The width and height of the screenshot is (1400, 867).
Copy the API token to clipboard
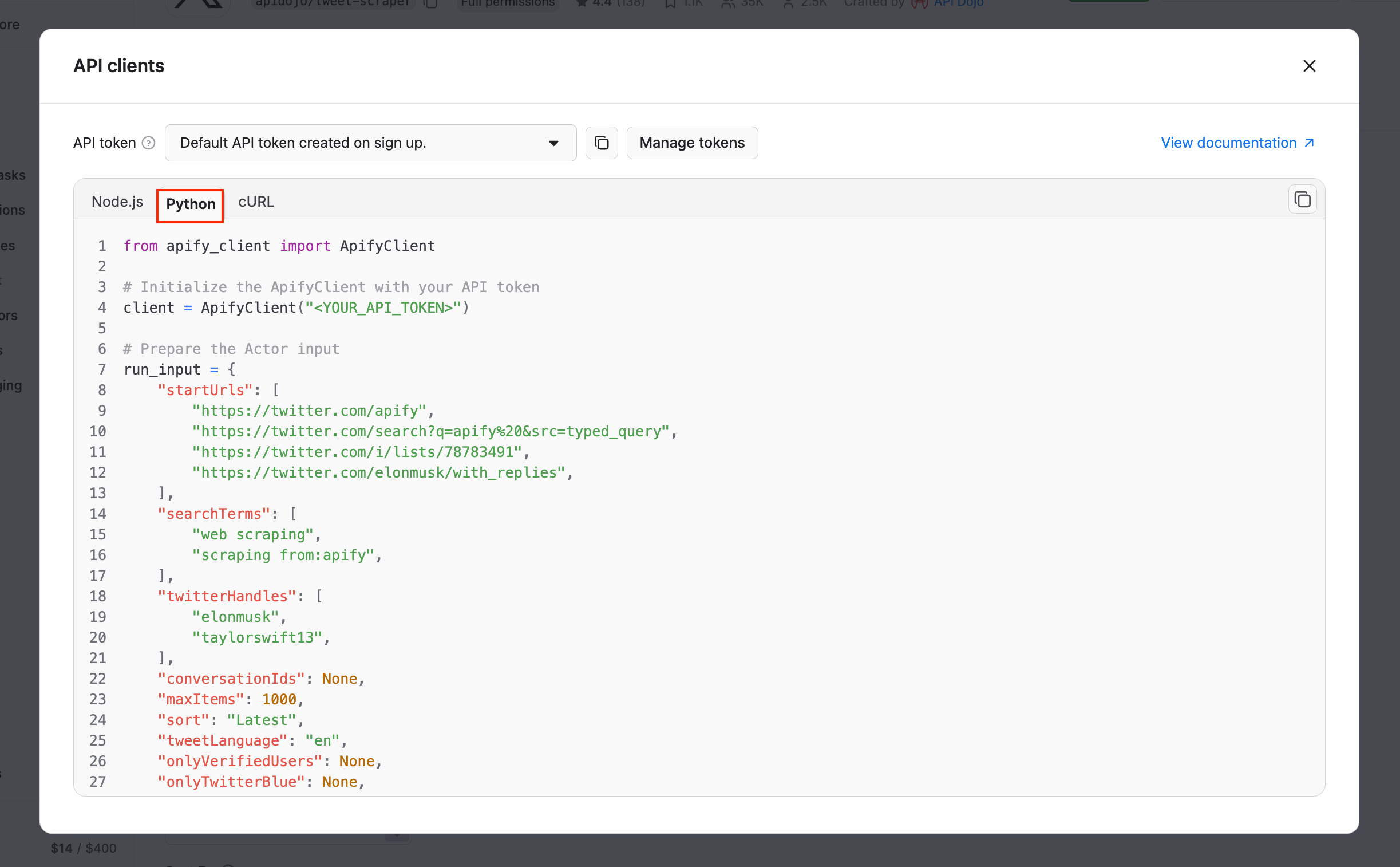[x=601, y=143]
